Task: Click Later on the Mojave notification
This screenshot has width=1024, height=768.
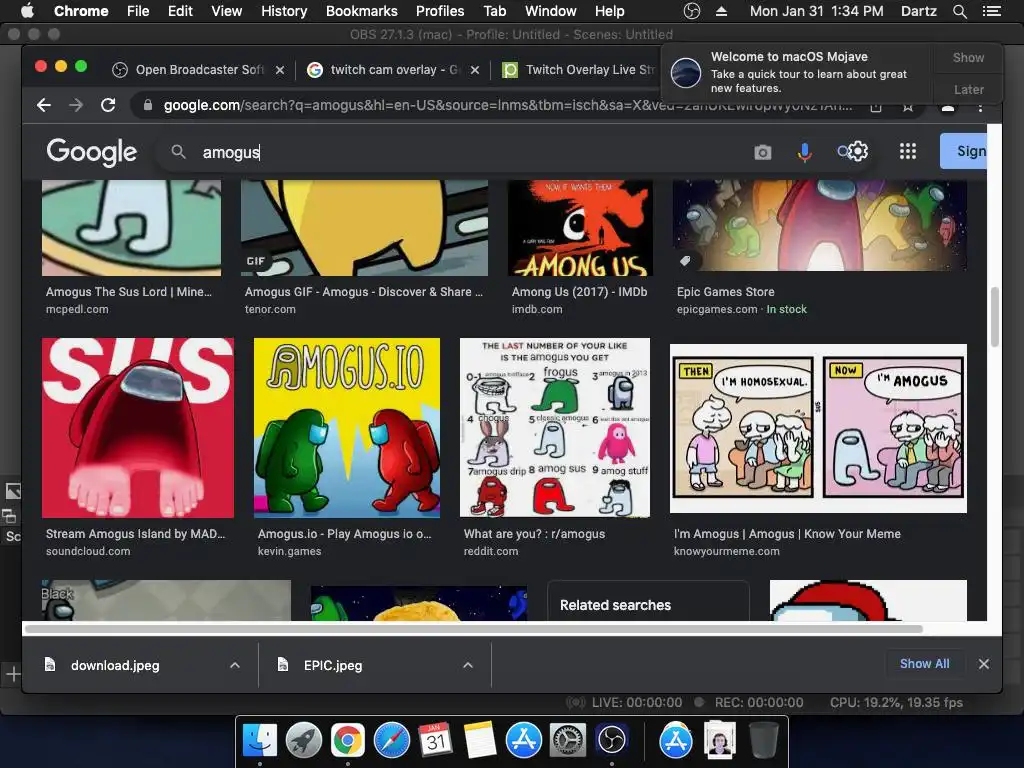Action: [968, 89]
